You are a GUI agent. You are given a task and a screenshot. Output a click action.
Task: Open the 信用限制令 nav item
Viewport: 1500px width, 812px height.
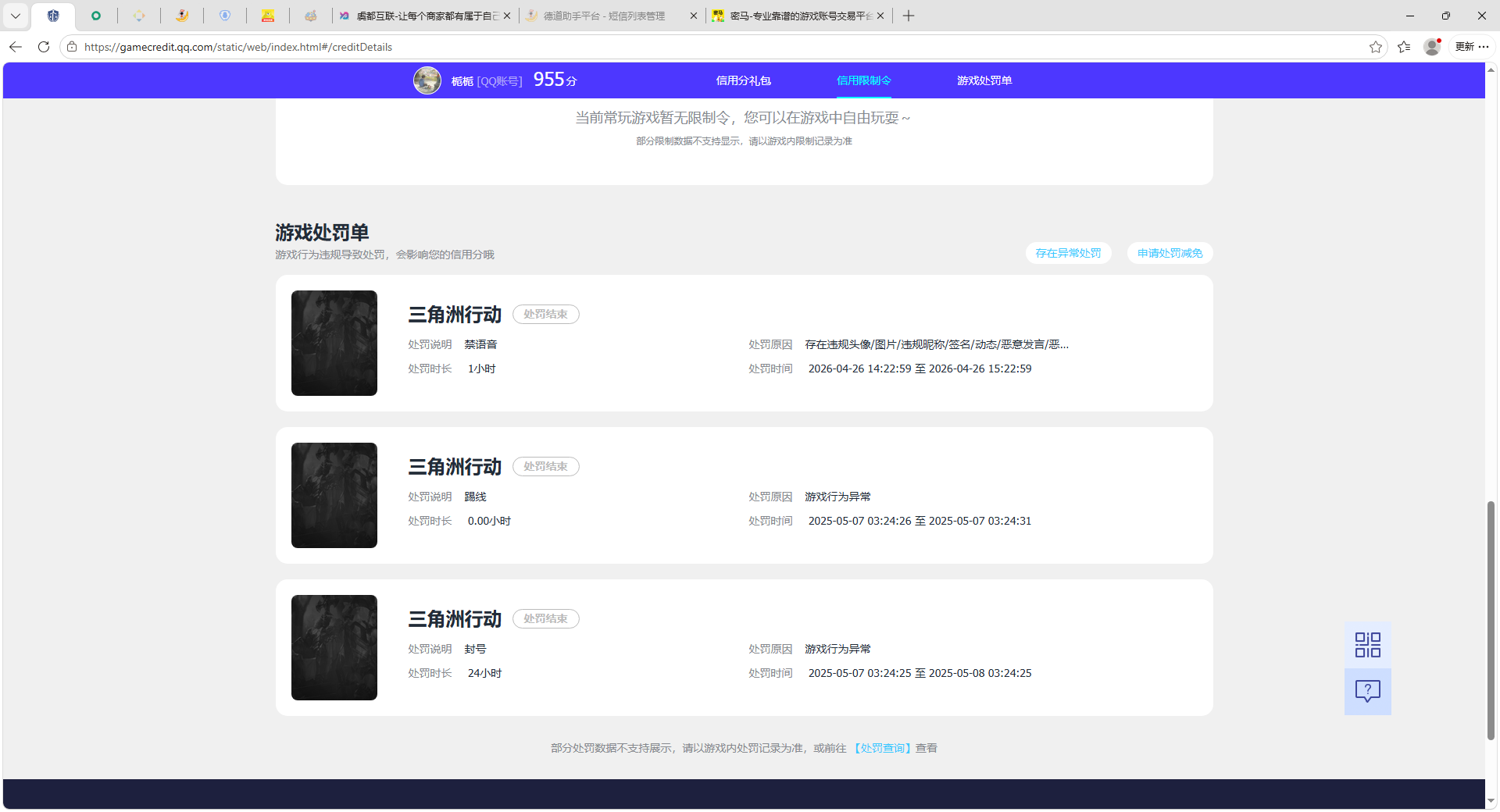(864, 80)
